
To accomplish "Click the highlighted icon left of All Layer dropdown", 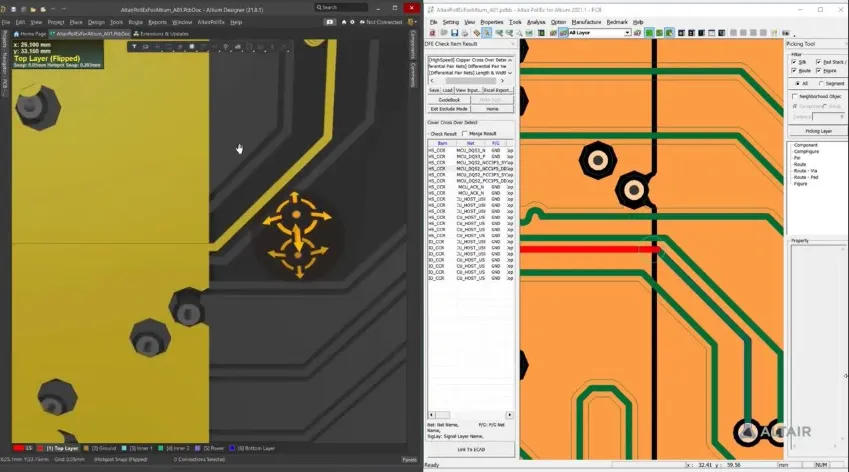I will (x=563, y=33).
